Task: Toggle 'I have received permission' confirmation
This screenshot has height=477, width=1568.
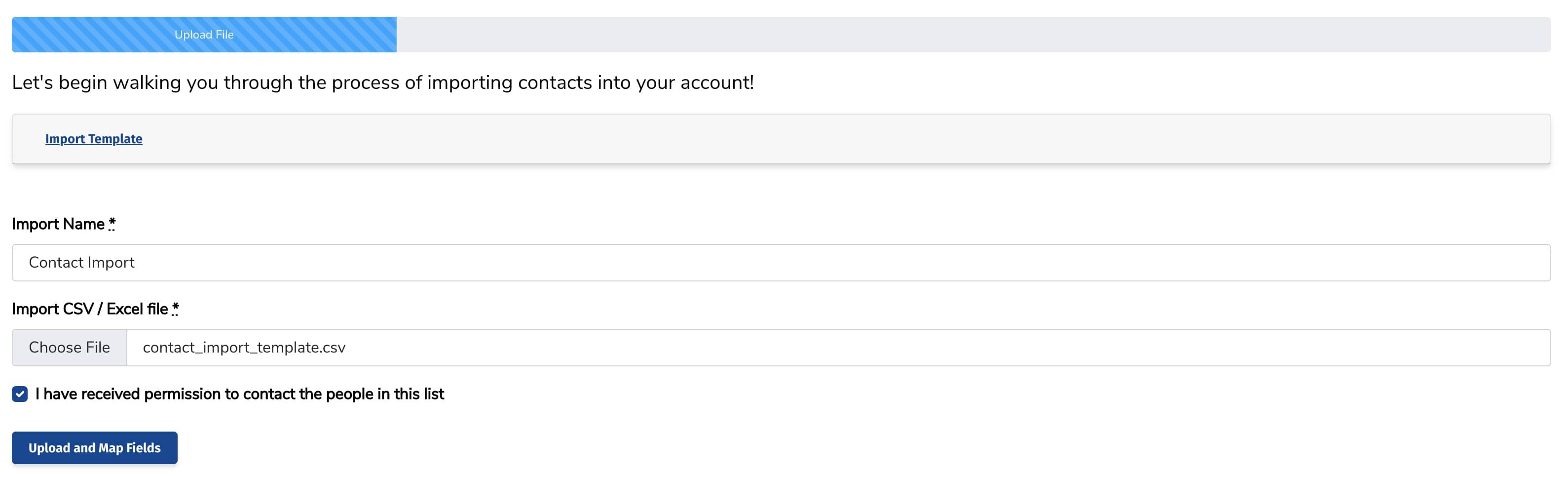Action: tap(19, 394)
